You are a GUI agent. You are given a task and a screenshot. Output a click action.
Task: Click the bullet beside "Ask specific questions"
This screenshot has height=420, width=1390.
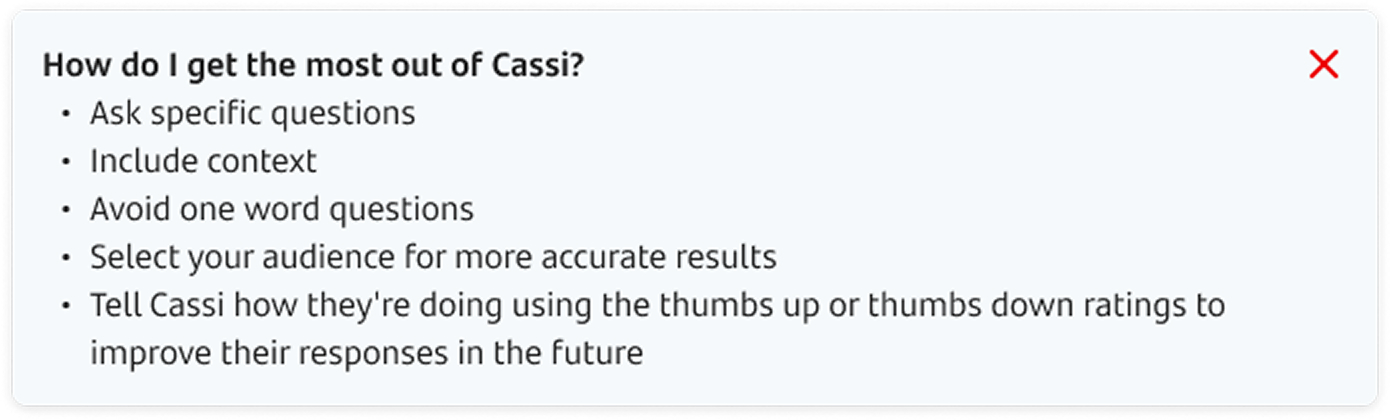[x=66, y=114]
